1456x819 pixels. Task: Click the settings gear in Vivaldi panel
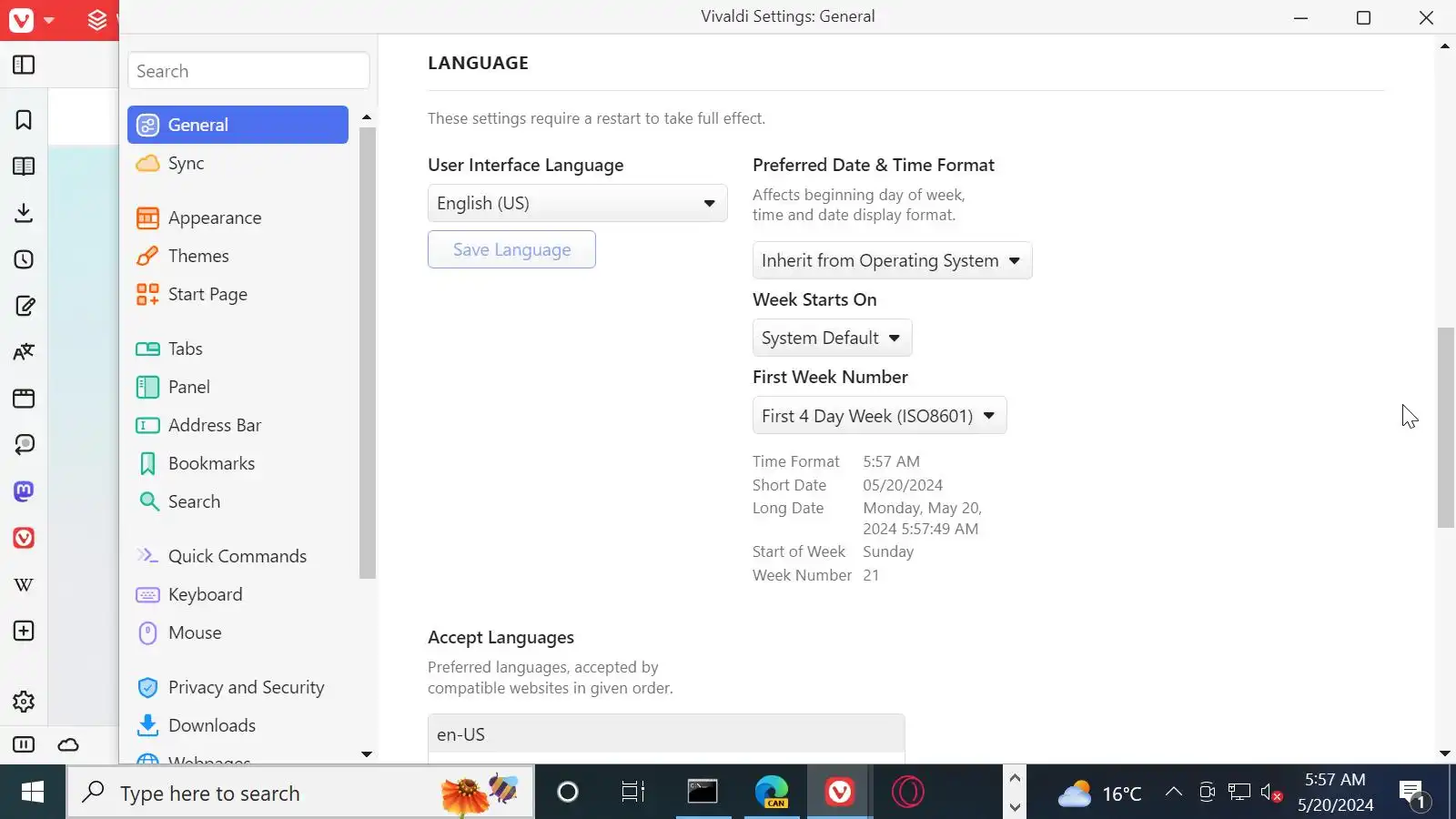coord(24,702)
